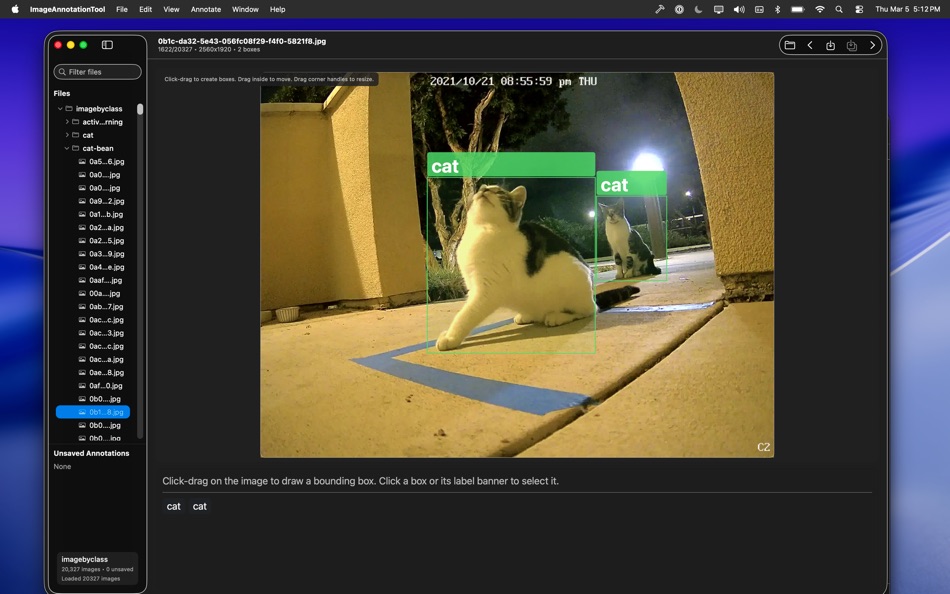This screenshot has height=594, width=950.
Task: Toggle the sidebar visibility icon
Action: [x=107, y=44]
